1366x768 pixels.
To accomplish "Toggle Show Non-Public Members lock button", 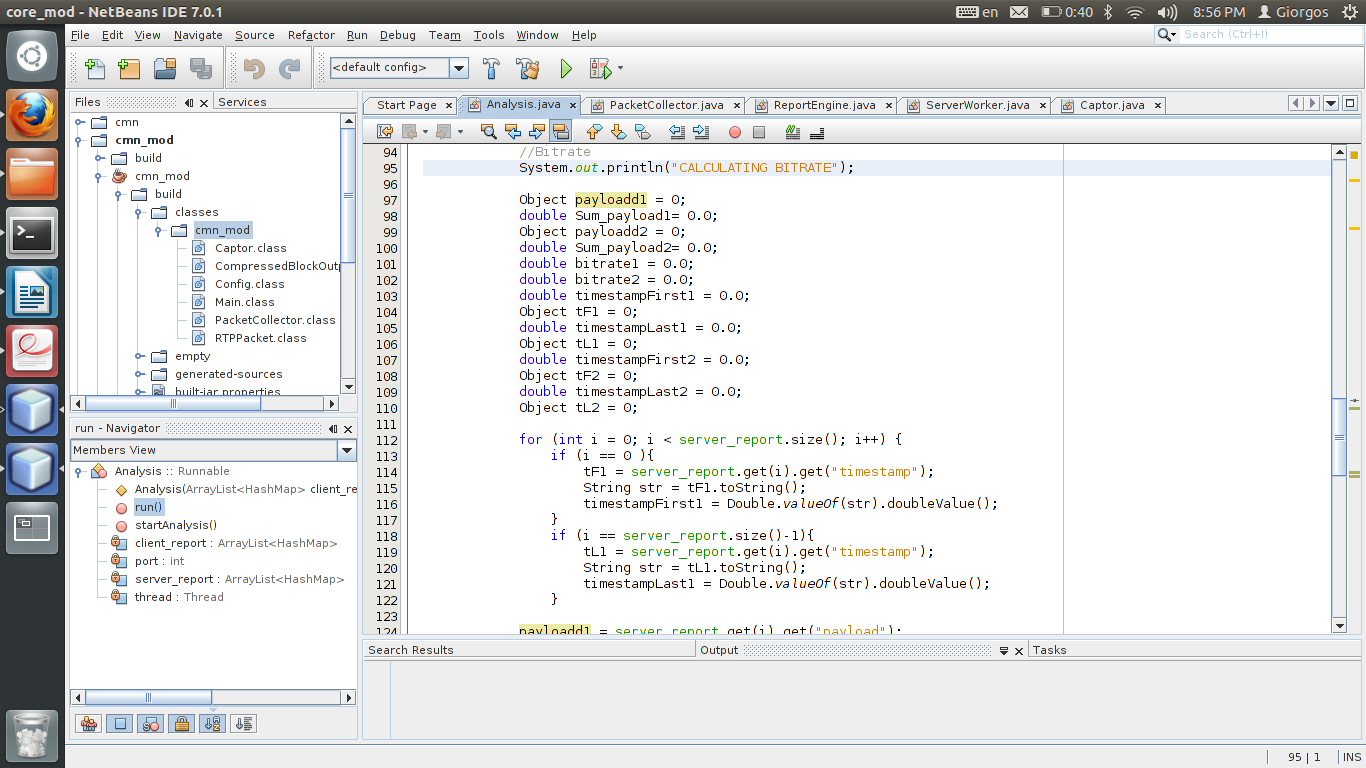I will (x=182, y=723).
